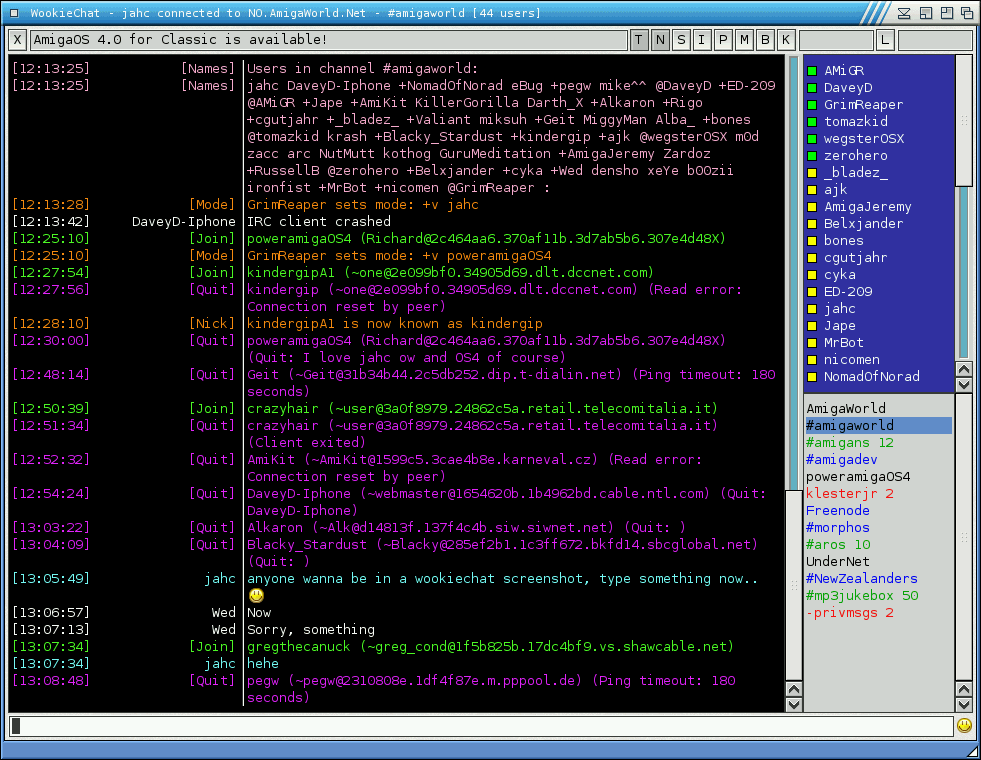The width and height of the screenshot is (981, 760).
Task: Toggle the L user limit mode button
Action: pyautogui.click(x=885, y=40)
